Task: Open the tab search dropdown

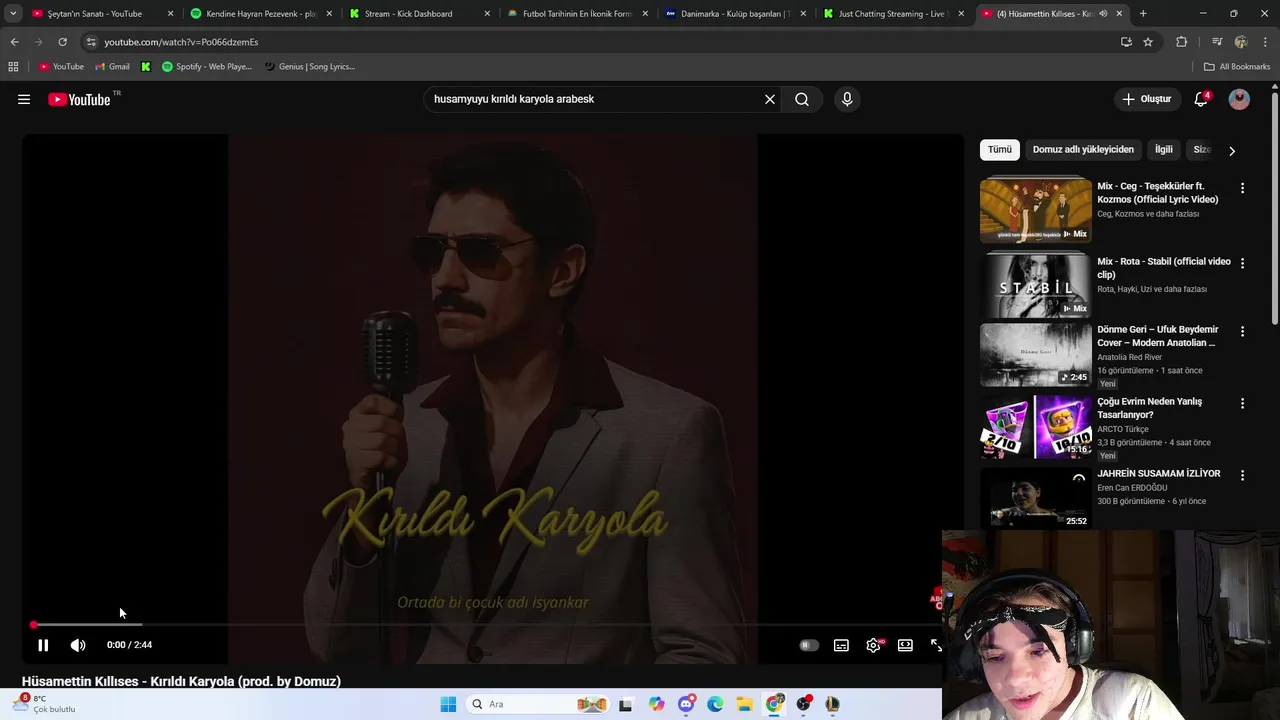Action: (x=13, y=14)
